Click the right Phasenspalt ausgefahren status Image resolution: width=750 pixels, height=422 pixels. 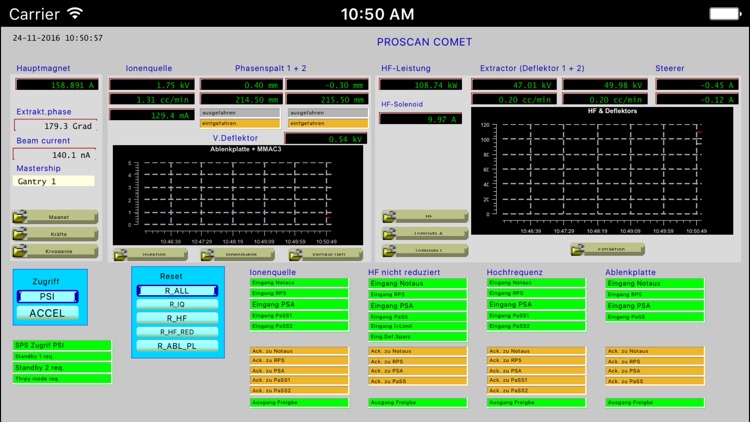pyautogui.click(x=328, y=113)
